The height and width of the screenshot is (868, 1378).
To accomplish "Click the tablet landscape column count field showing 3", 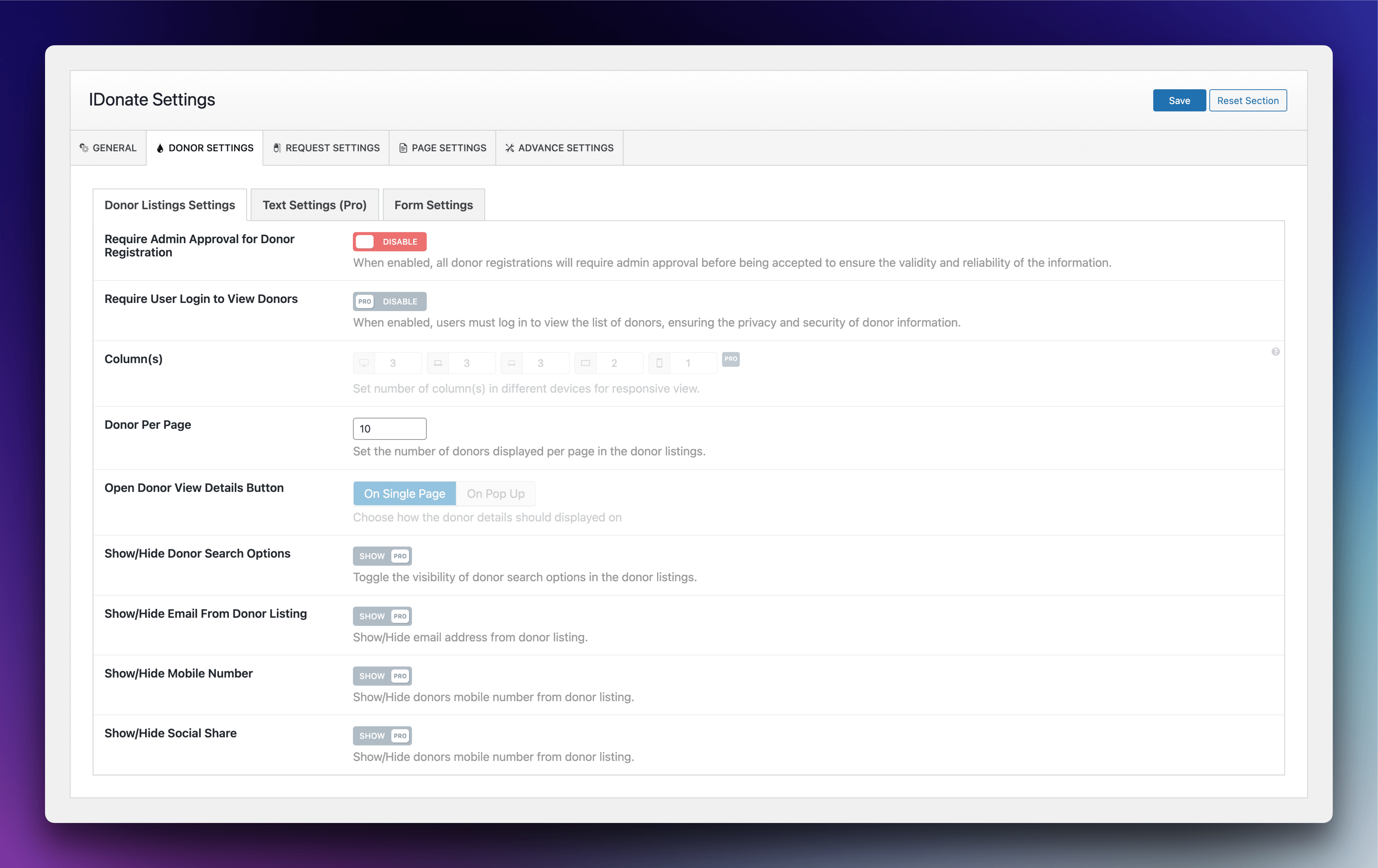I will tap(546, 364).
